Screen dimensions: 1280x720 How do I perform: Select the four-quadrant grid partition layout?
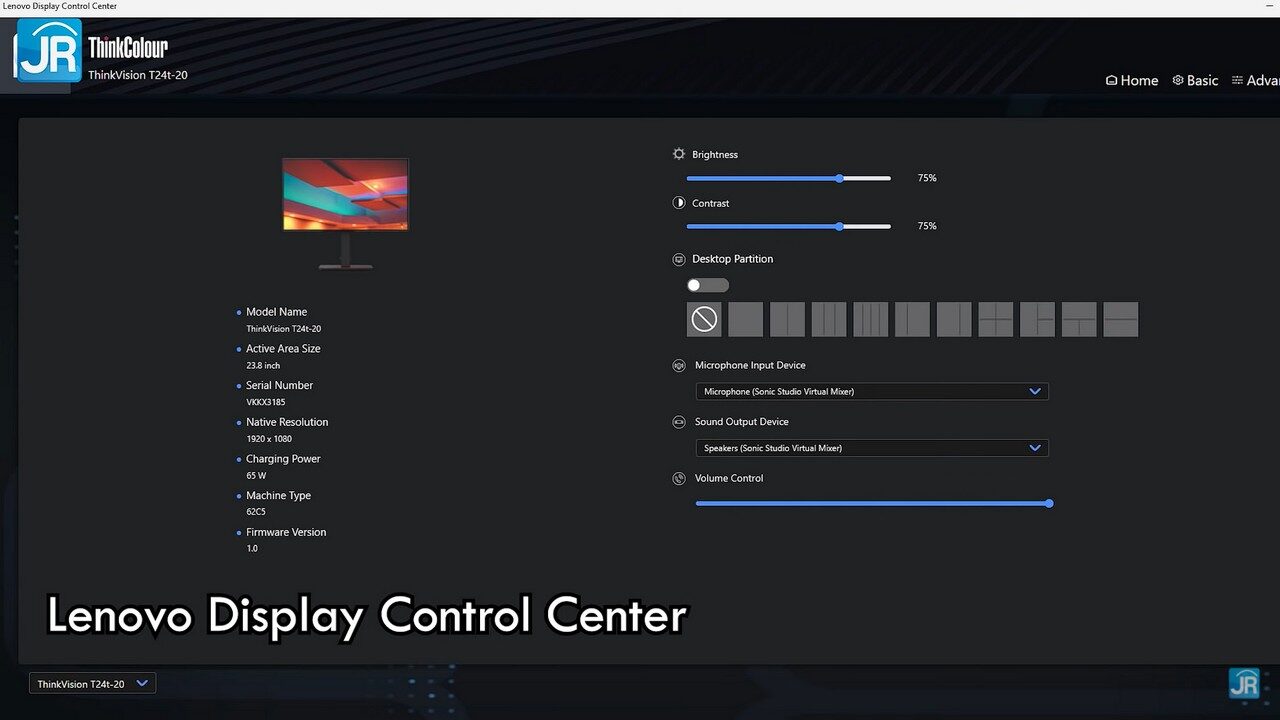click(x=996, y=320)
